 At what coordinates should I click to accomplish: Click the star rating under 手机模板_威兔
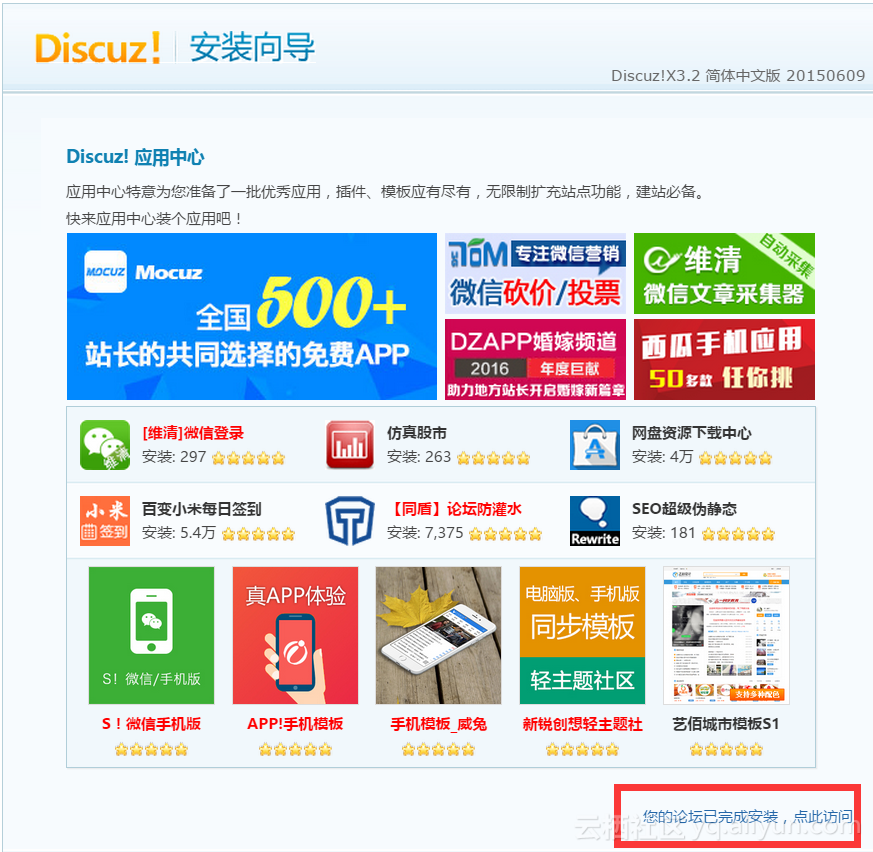pos(439,750)
